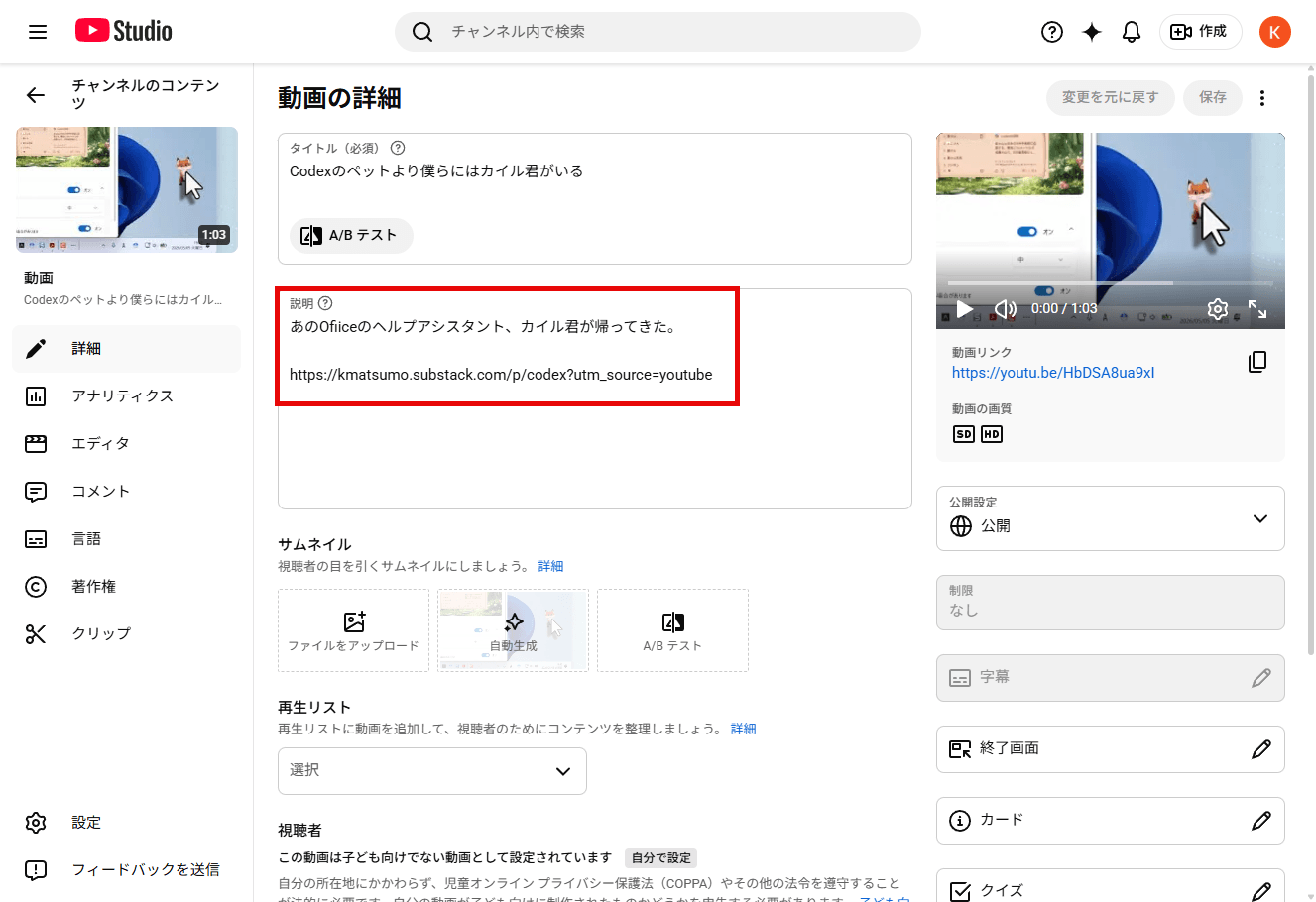Open the 字幕 subtitles row
Viewport: 1316px width, 902px height.
point(1111,678)
